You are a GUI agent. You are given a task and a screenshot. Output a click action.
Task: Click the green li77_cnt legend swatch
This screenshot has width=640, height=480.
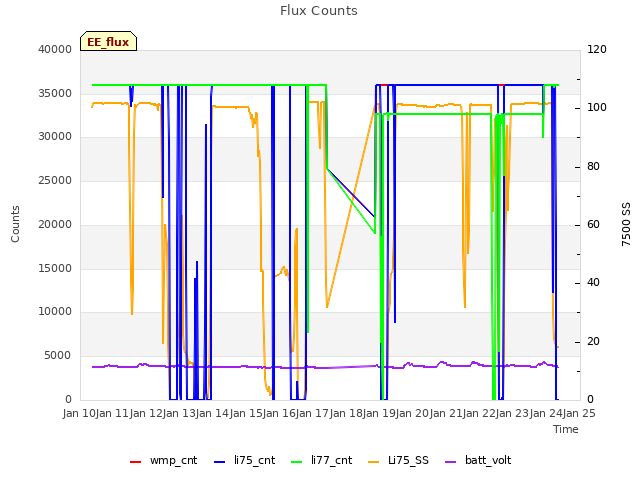pyautogui.click(x=296, y=462)
